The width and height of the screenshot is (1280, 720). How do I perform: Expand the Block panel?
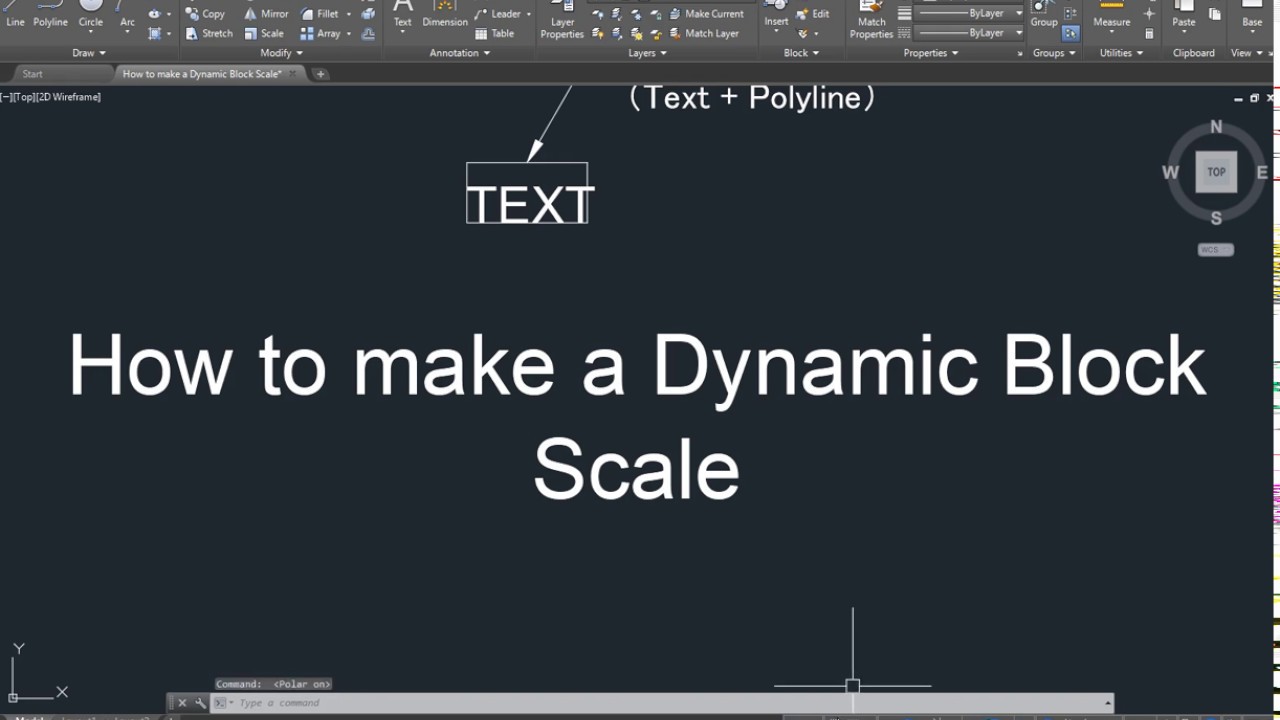[801, 53]
